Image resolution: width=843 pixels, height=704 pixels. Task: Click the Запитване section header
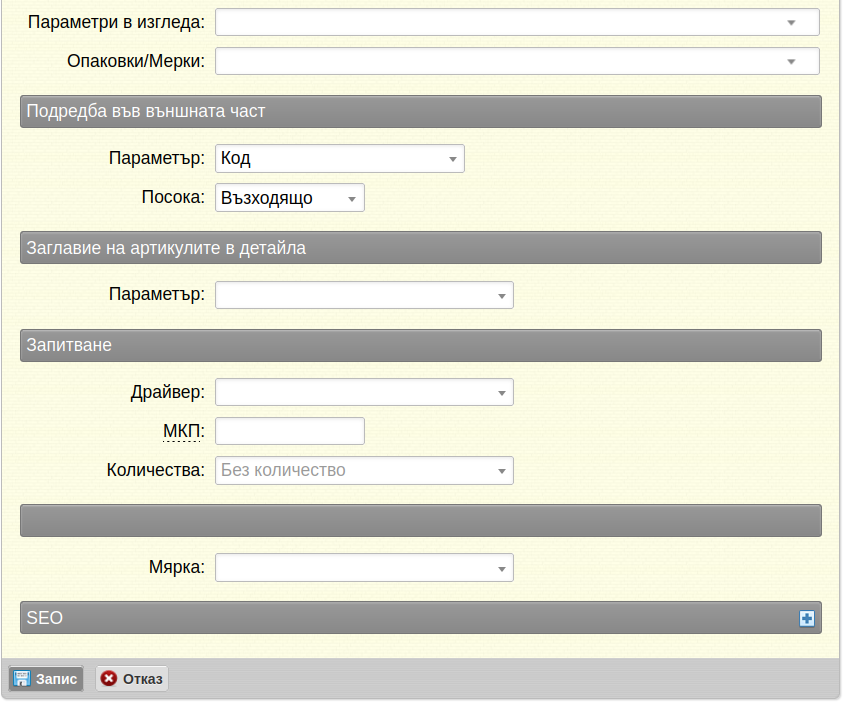(421, 345)
